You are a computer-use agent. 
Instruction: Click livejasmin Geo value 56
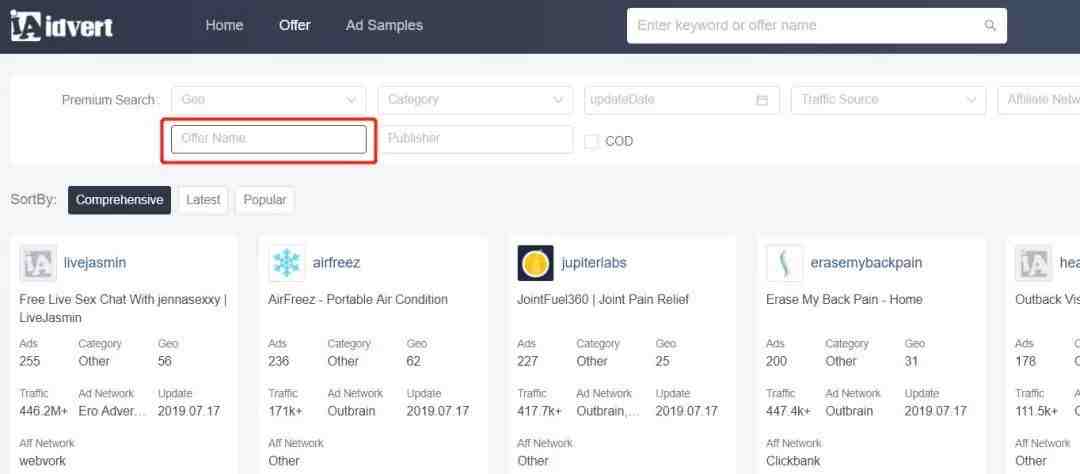pos(165,361)
